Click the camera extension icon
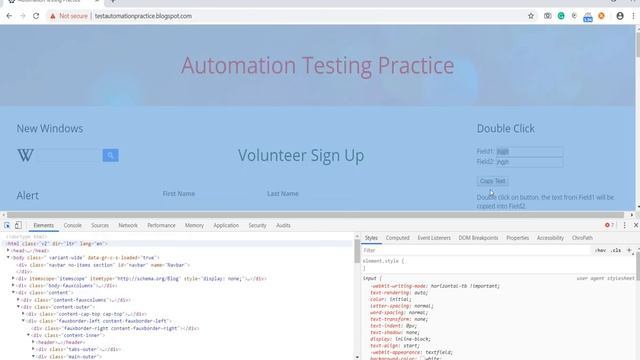This screenshot has height=360, width=640. [548, 16]
